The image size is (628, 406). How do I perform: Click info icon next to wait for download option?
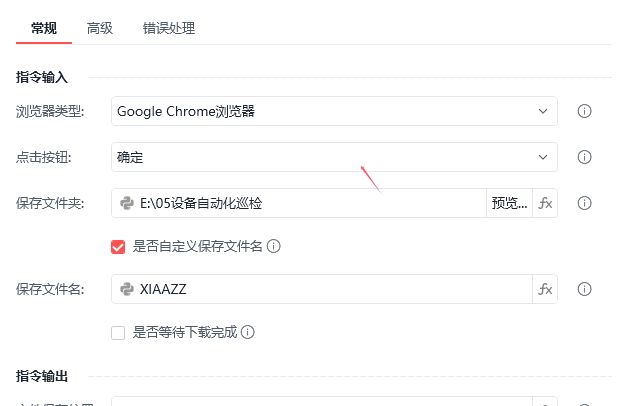click(x=247, y=332)
